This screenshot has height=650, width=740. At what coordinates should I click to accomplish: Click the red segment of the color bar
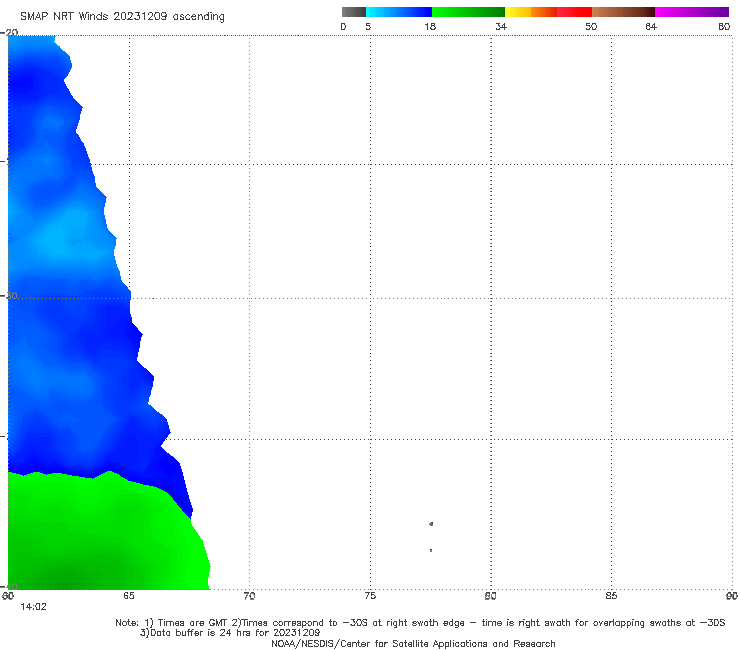574,12
